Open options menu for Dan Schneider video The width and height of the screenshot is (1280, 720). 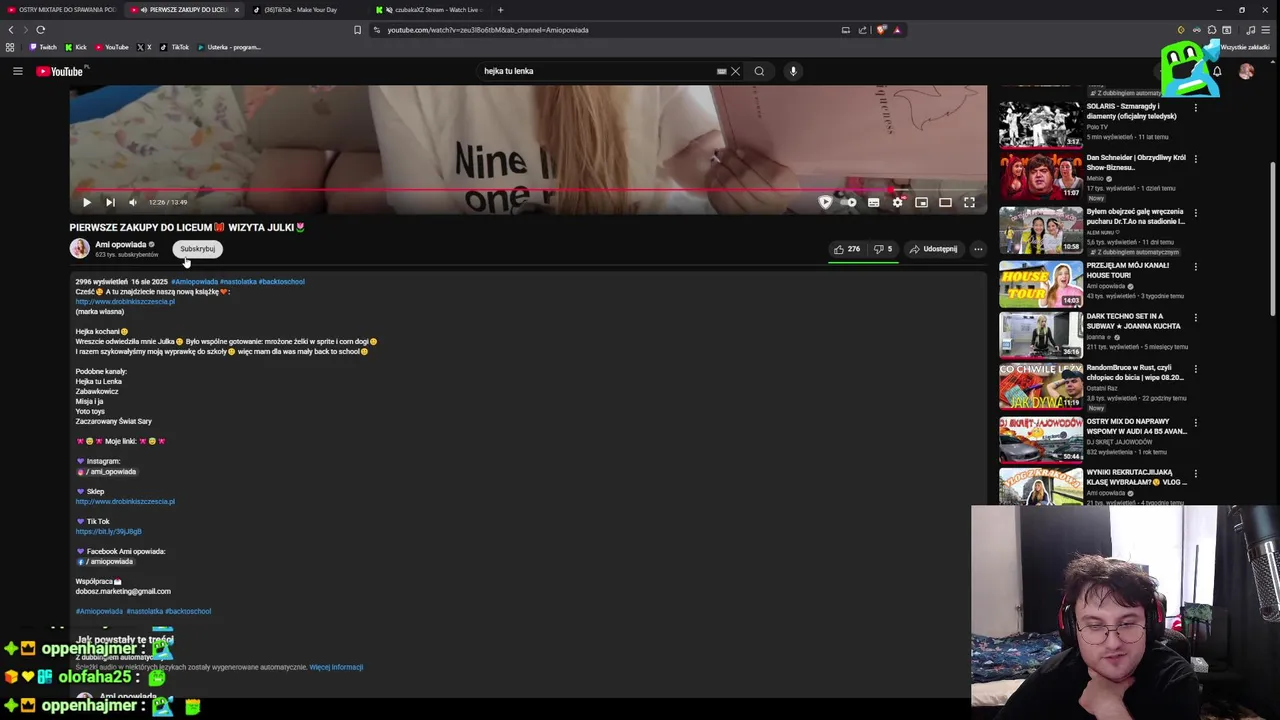tap(1196, 158)
